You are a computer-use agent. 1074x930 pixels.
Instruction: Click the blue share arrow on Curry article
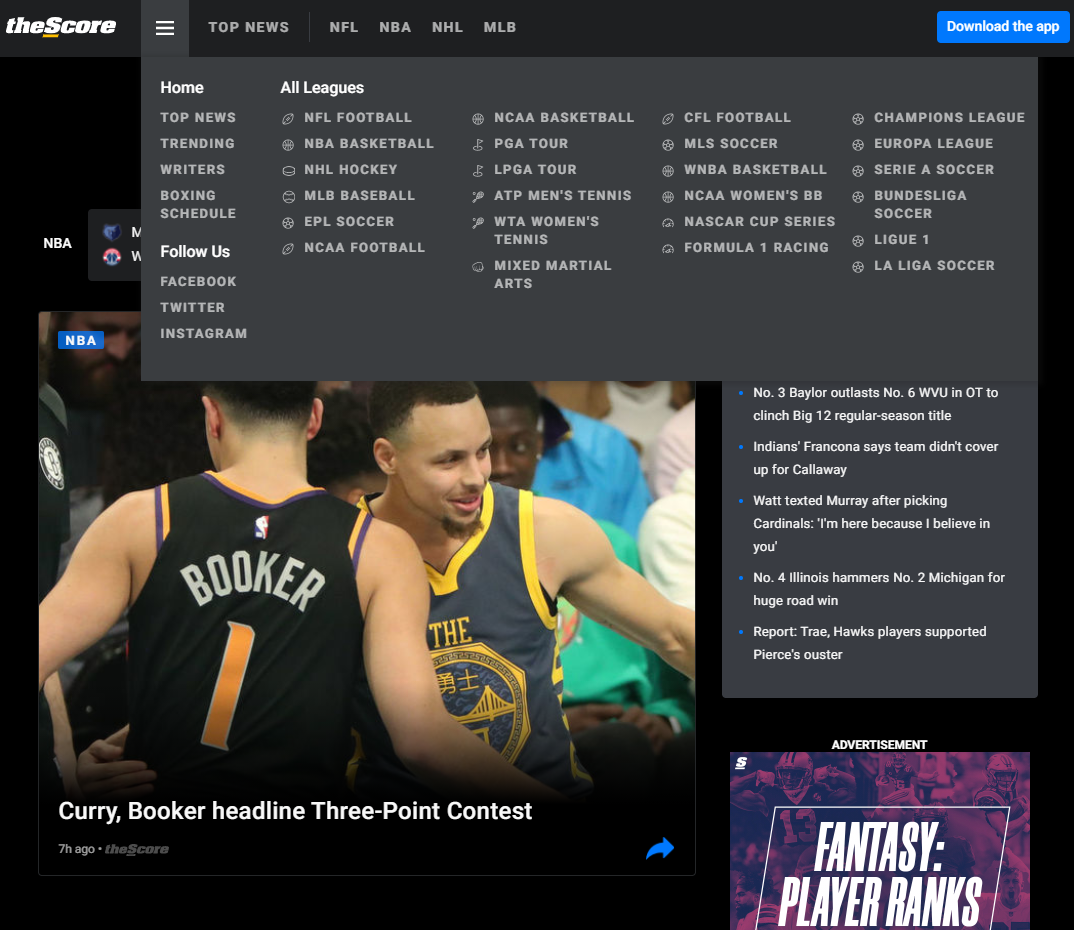tap(660, 849)
